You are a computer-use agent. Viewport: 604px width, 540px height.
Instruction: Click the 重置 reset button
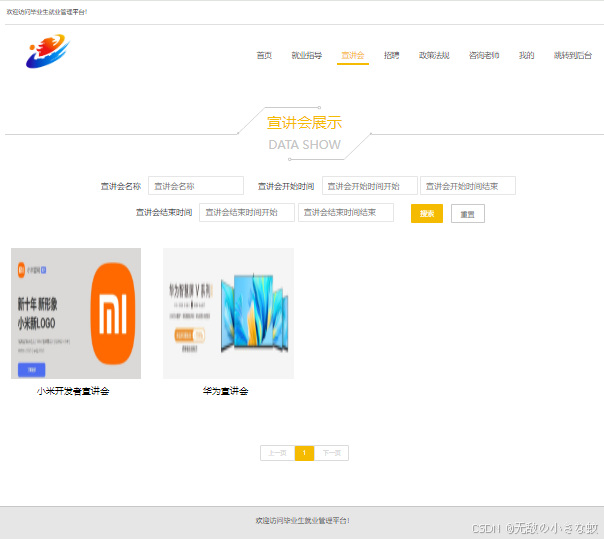click(x=468, y=214)
